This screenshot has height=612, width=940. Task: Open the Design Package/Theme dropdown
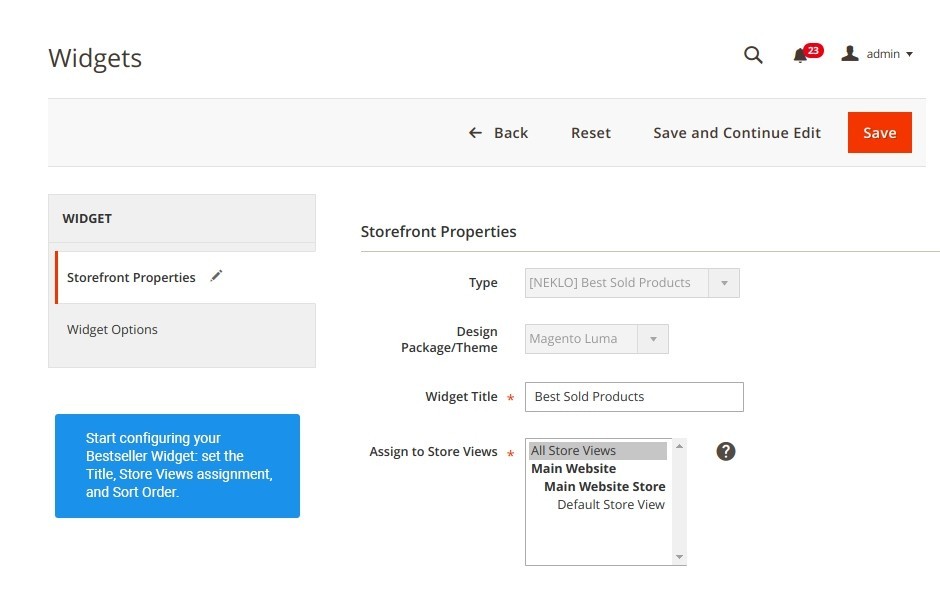click(596, 339)
